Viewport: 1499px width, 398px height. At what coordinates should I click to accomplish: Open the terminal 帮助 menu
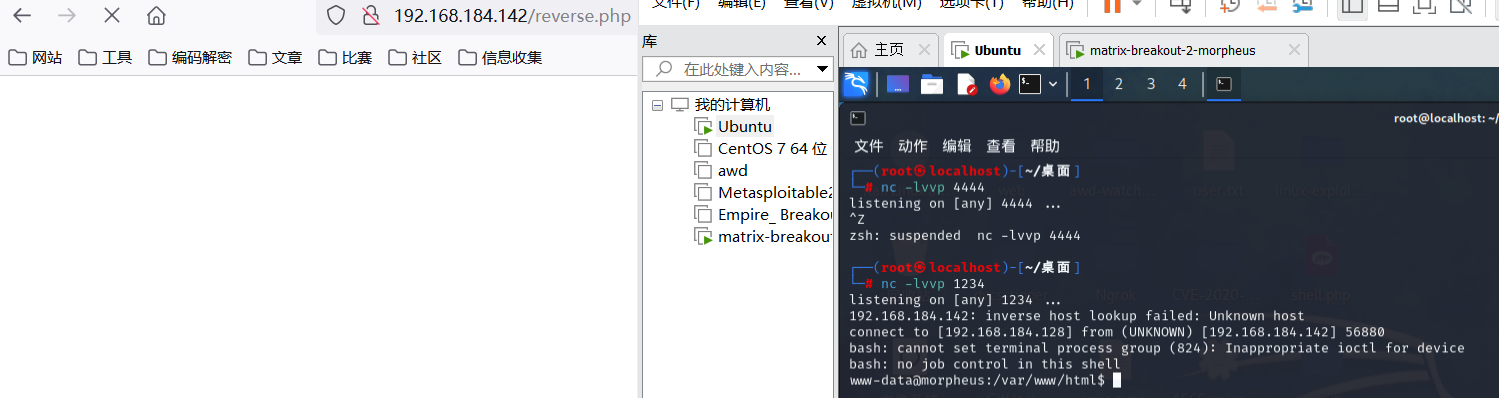coord(1045,146)
